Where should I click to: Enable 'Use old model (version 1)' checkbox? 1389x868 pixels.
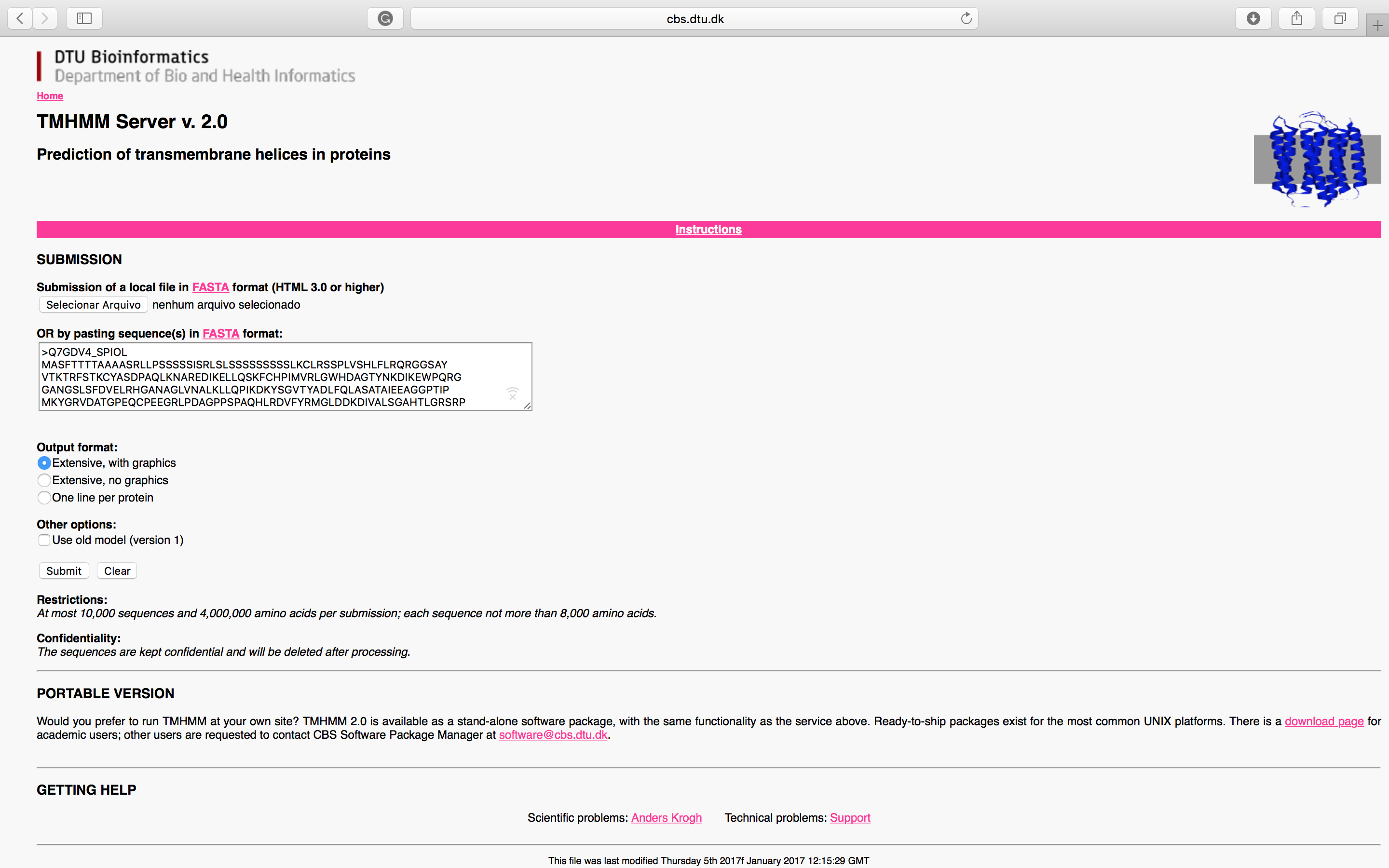[x=44, y=540]
